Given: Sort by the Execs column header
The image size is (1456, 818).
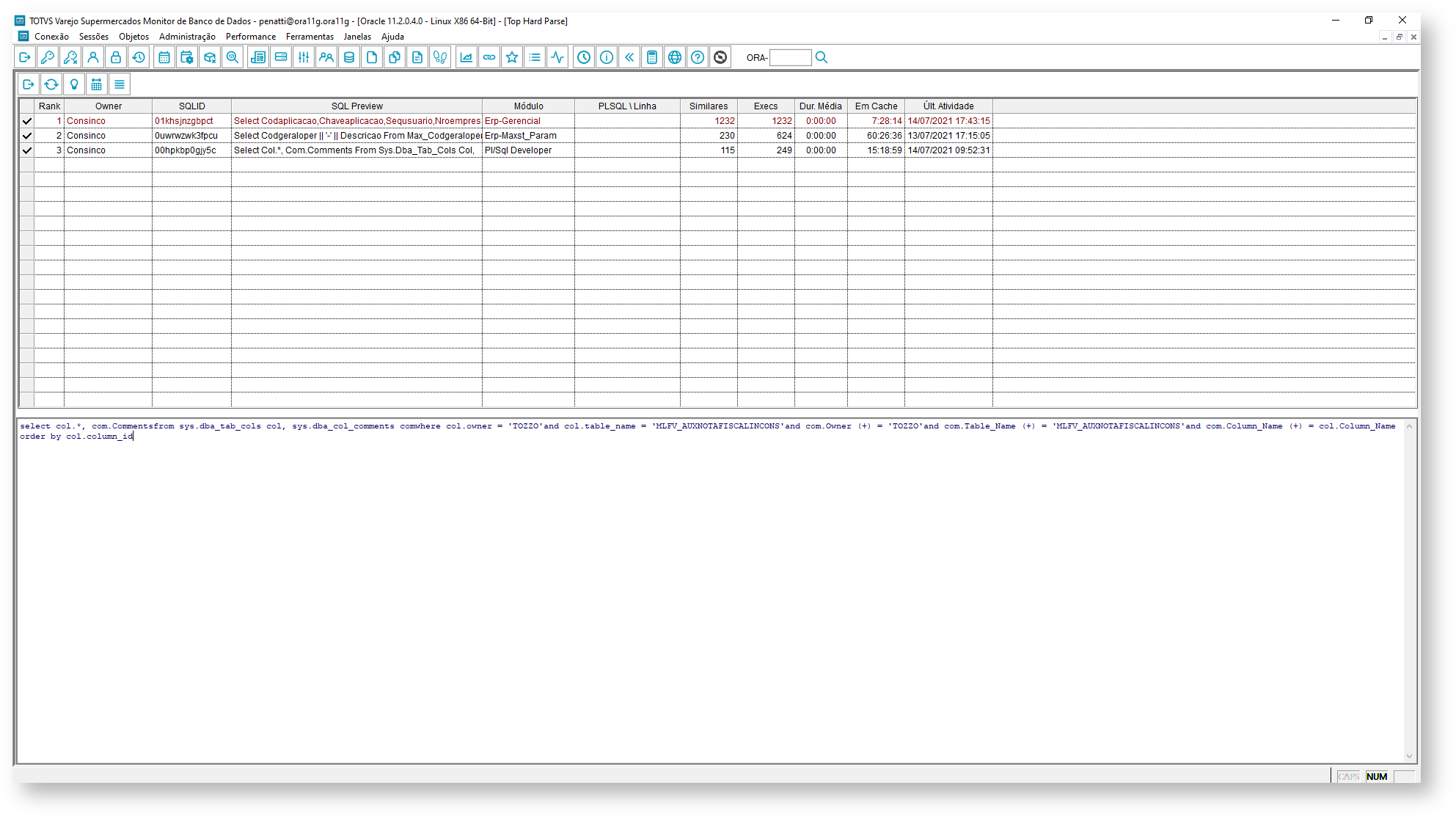Looking at the screenshot, I should tap(766, 106).
